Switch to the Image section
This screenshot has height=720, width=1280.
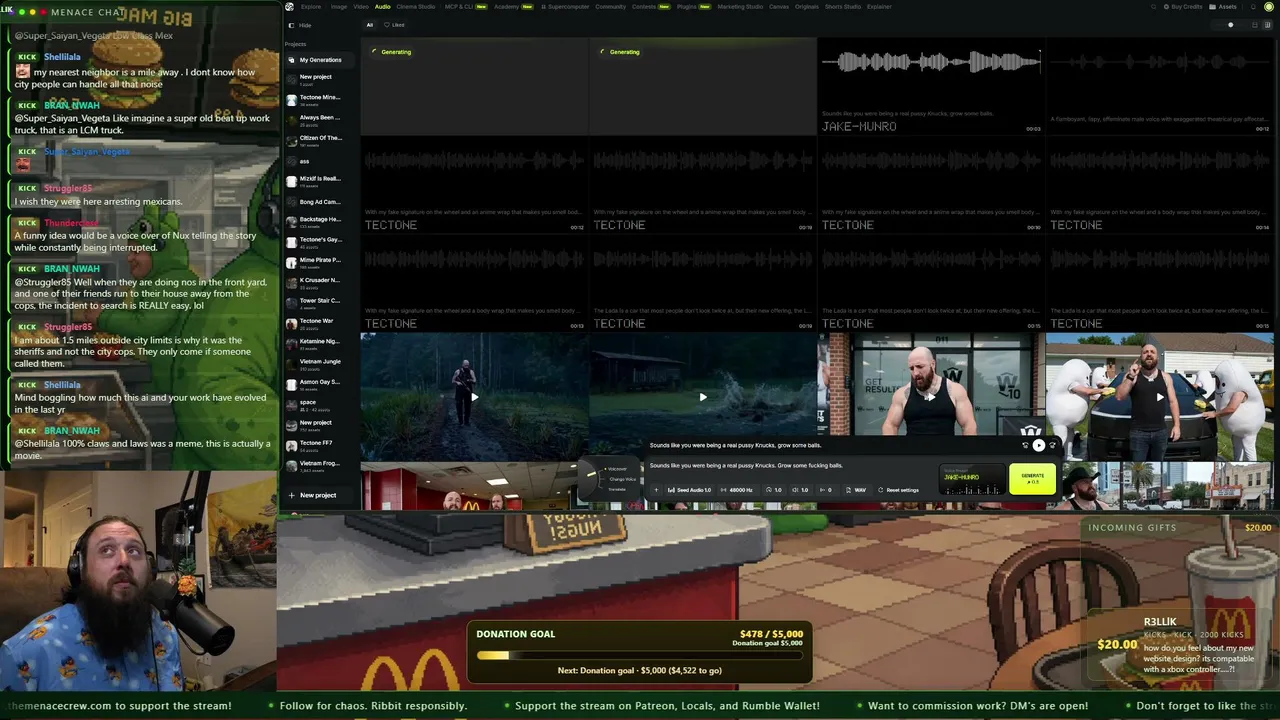[339, 7]
